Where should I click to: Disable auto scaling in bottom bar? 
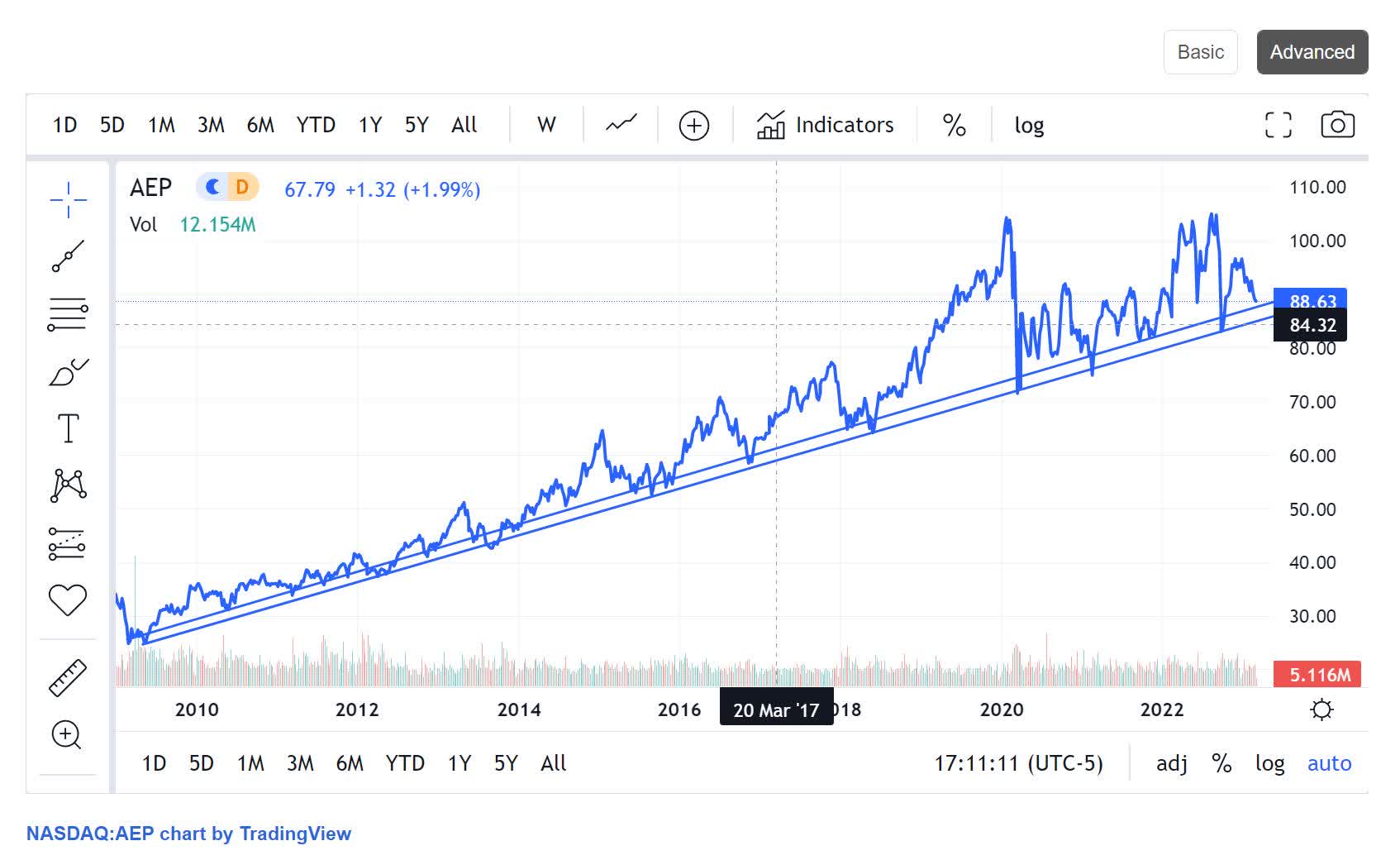click(1329, 763)
